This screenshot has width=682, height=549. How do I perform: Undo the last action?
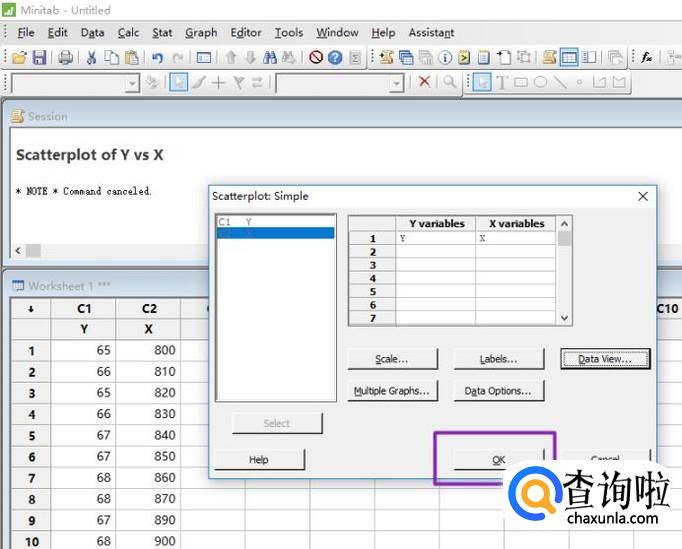pyautogui.click(x=157, y=57)
